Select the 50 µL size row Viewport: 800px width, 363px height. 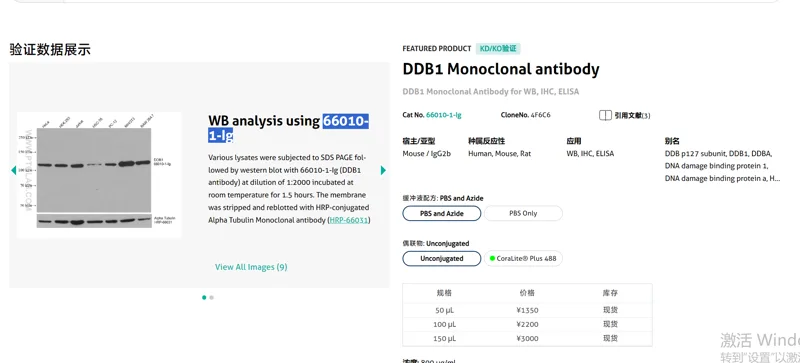pyautogui.click(x=527, y=310)
